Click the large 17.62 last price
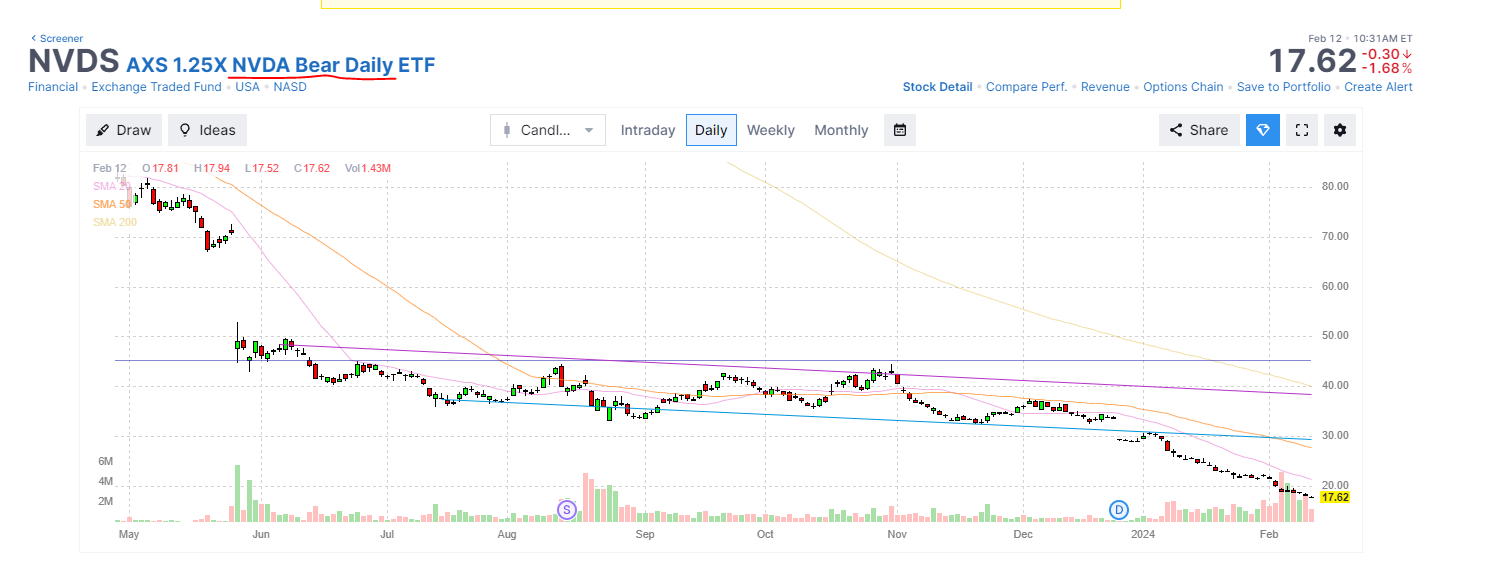The height and width of the screenshot is (570, 1504). (1312, 61)
